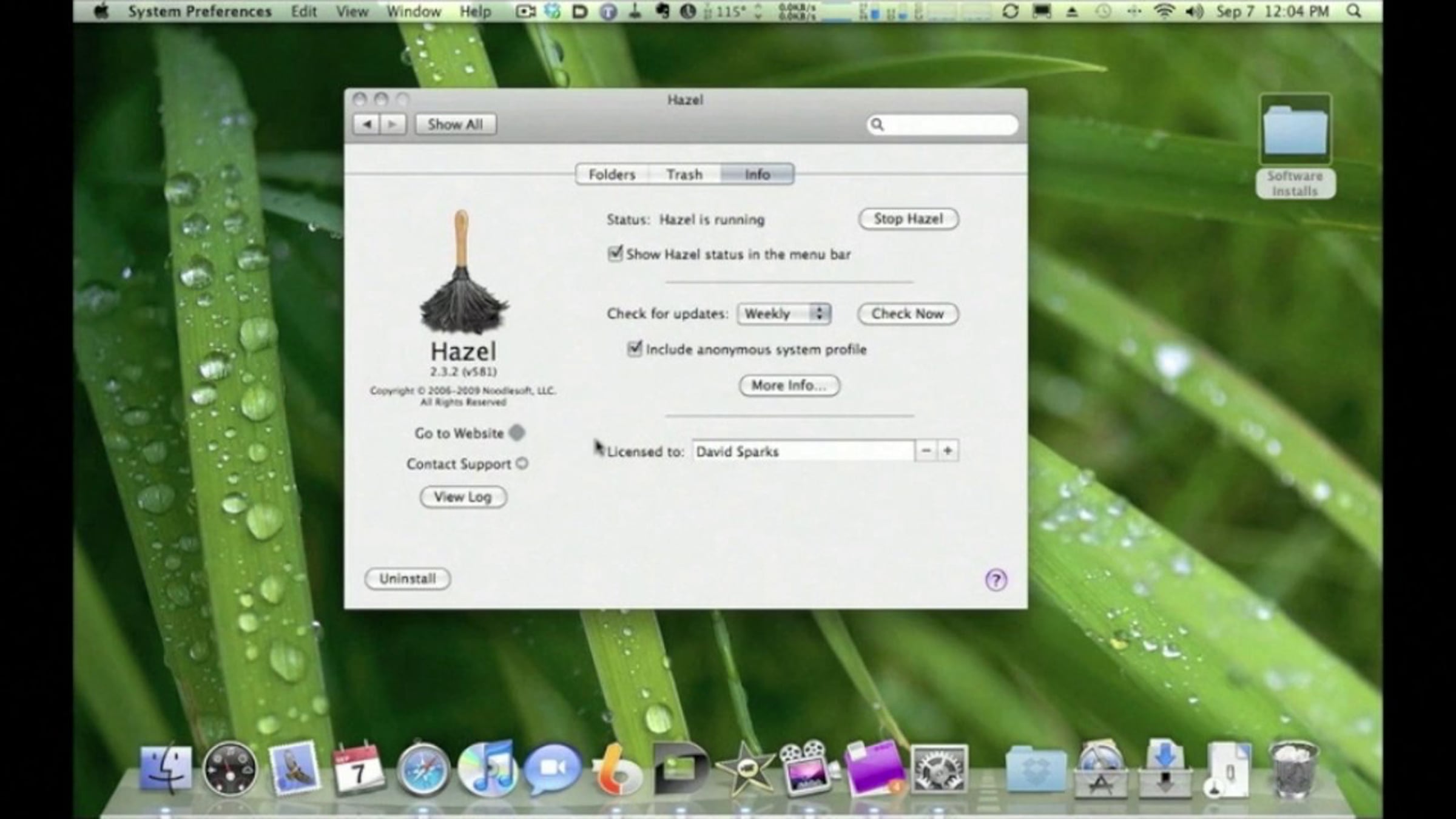Open the Trash in the Dock

tap(1293, 769)
